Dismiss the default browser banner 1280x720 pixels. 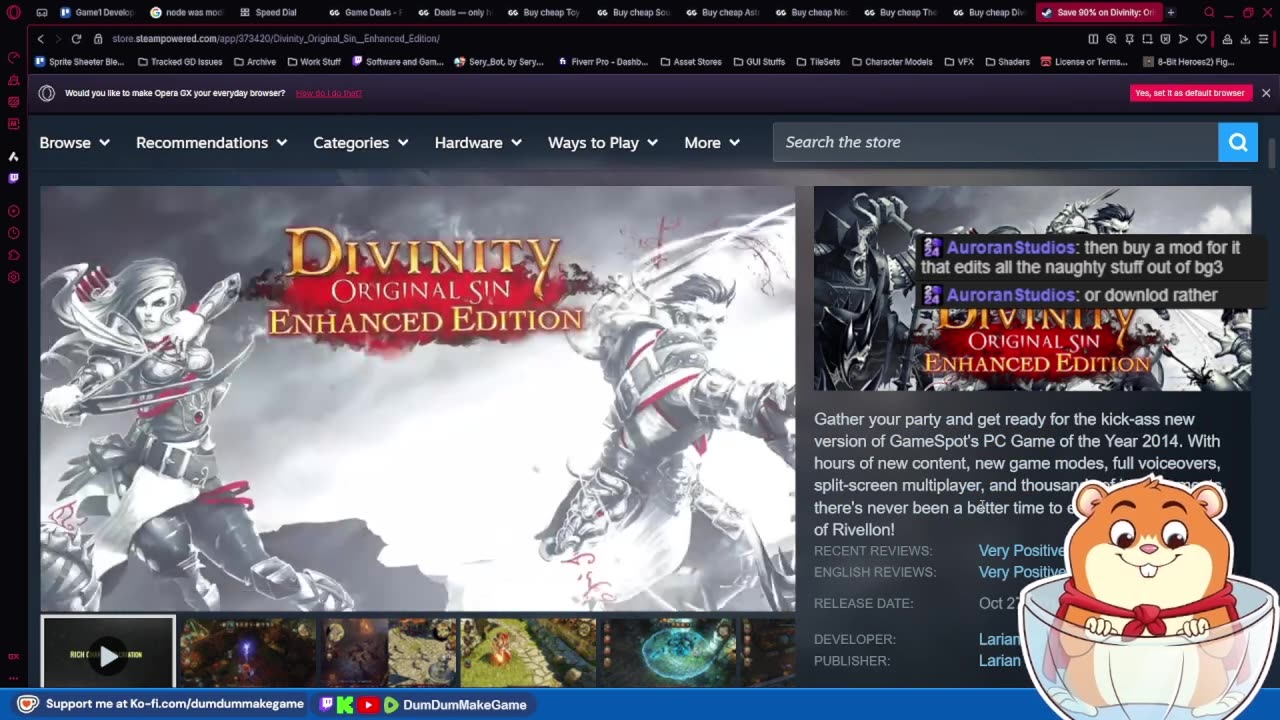(1265, 93)
